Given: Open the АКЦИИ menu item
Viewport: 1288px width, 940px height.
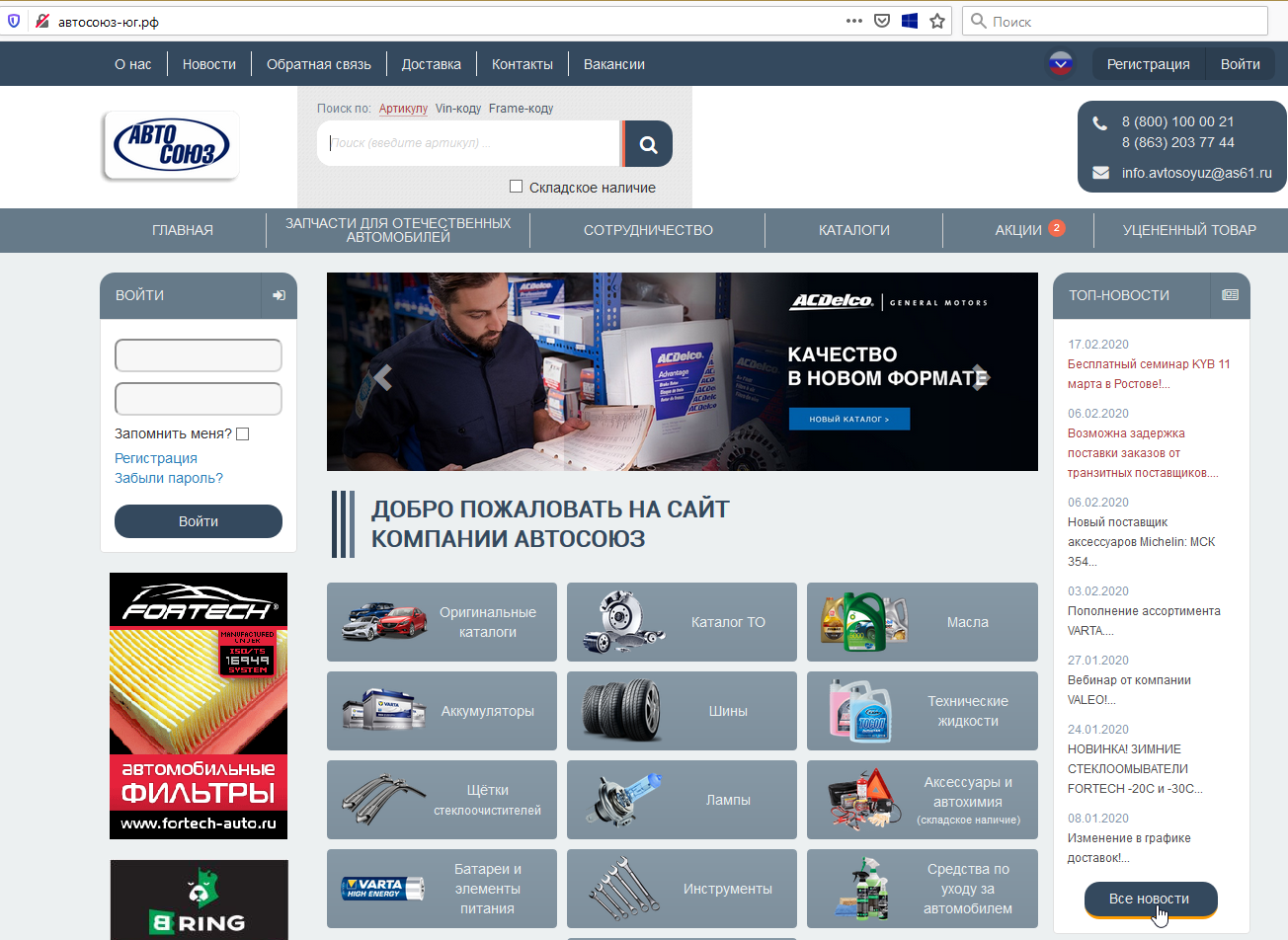Looking at the screenshot, I should coord(1018,230).
